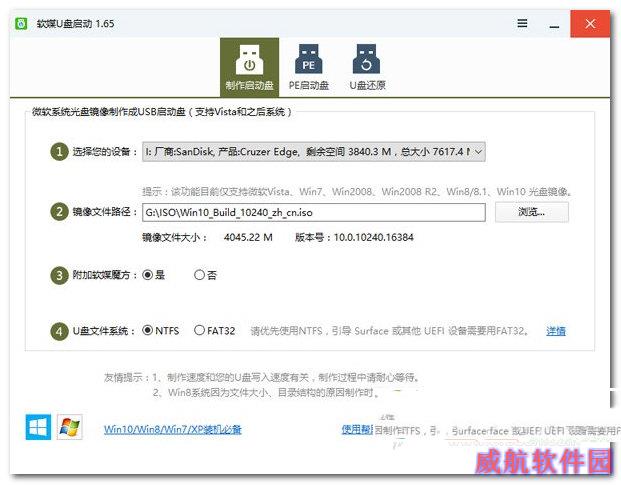621x485 pixels.
Task: Click the image file path field
Action: click(x=314, y=213)
